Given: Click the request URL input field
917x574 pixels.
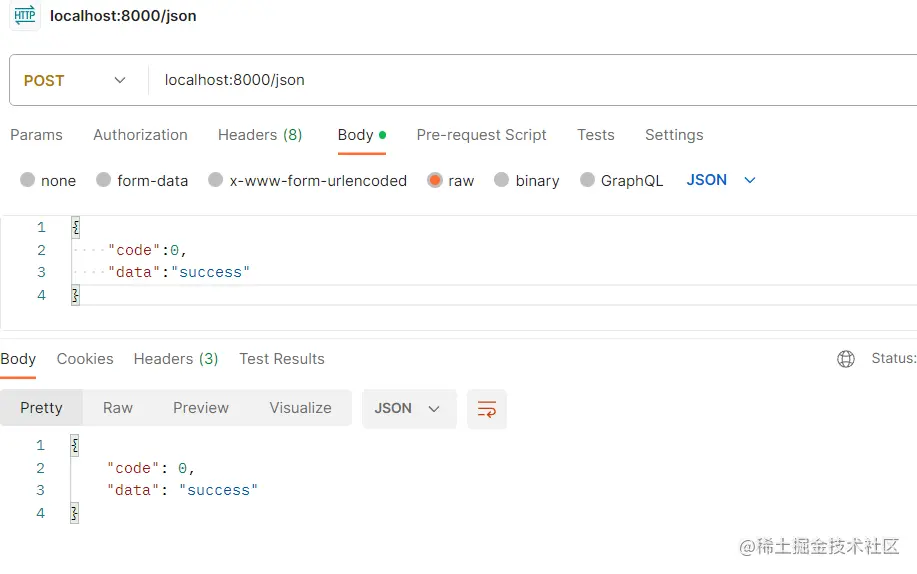Looking at the screenshot, I should 530,80.
